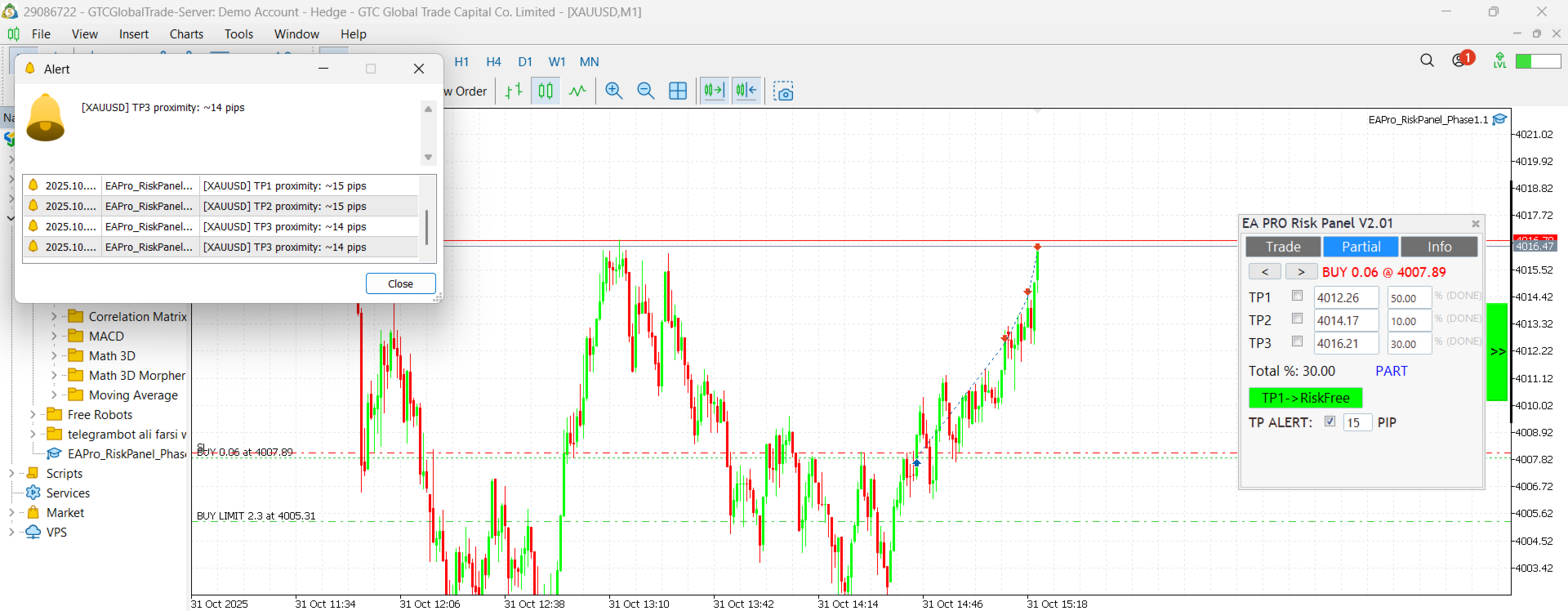
Task: Click the TP ALERT pip field 15
Action: click(x=1356, y=422)
